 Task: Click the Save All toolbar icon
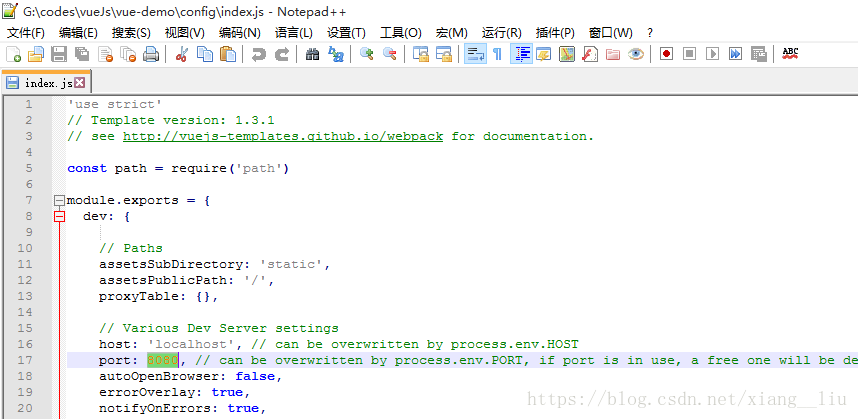82,54
